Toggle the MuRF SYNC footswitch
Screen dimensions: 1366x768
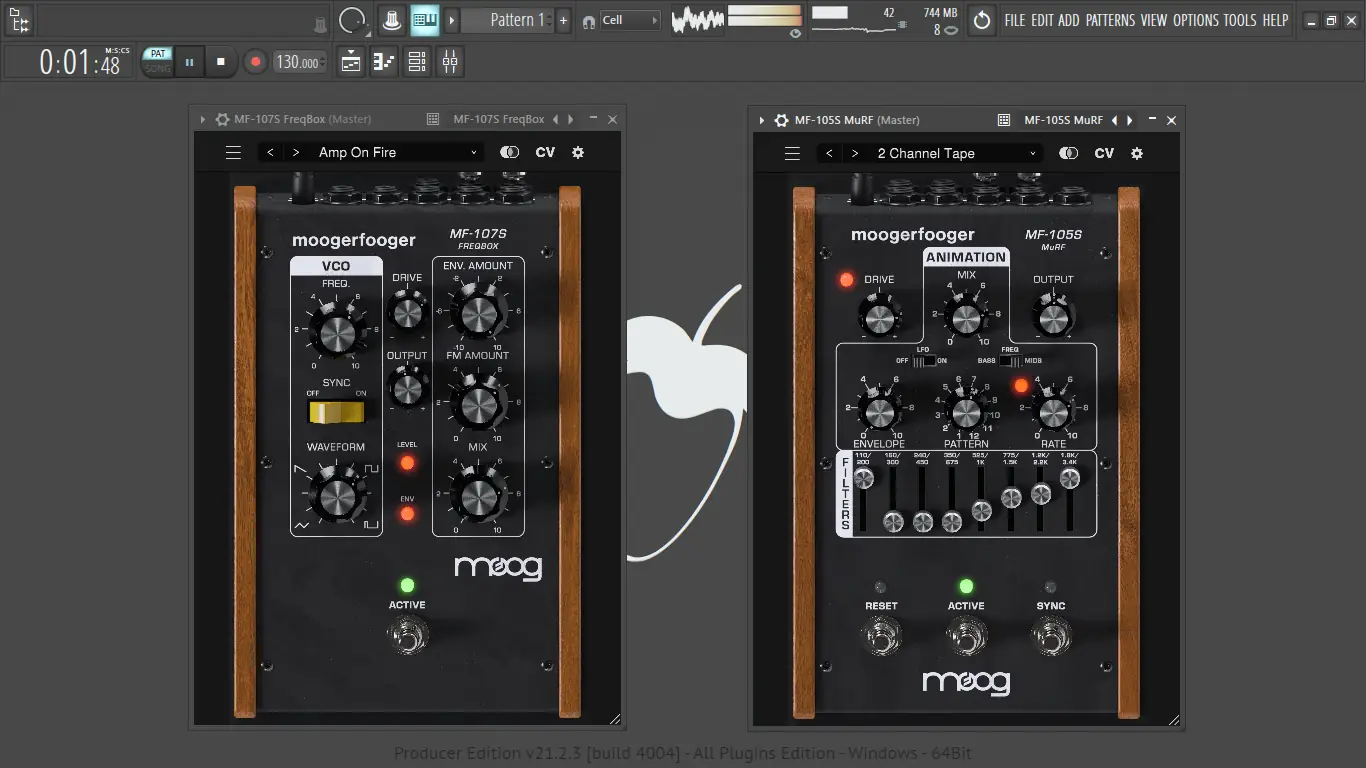[1051, 636]
